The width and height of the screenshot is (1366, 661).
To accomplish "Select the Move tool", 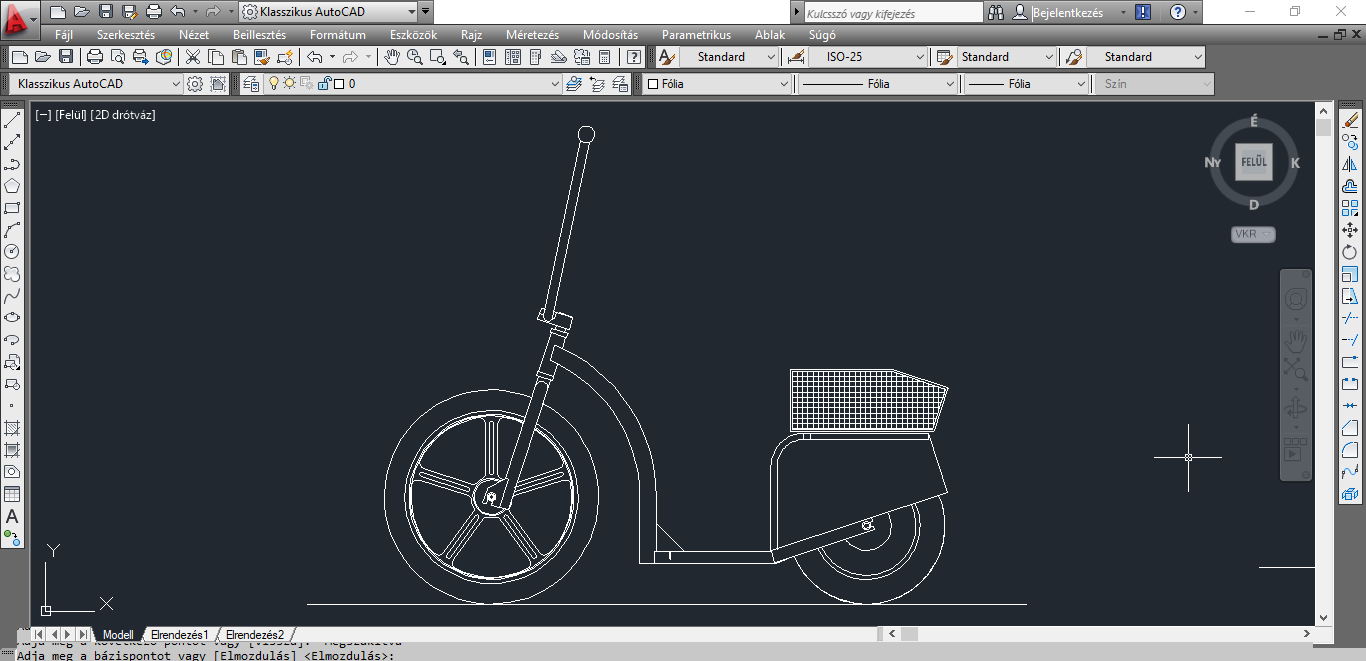I will coord(1350,230).
